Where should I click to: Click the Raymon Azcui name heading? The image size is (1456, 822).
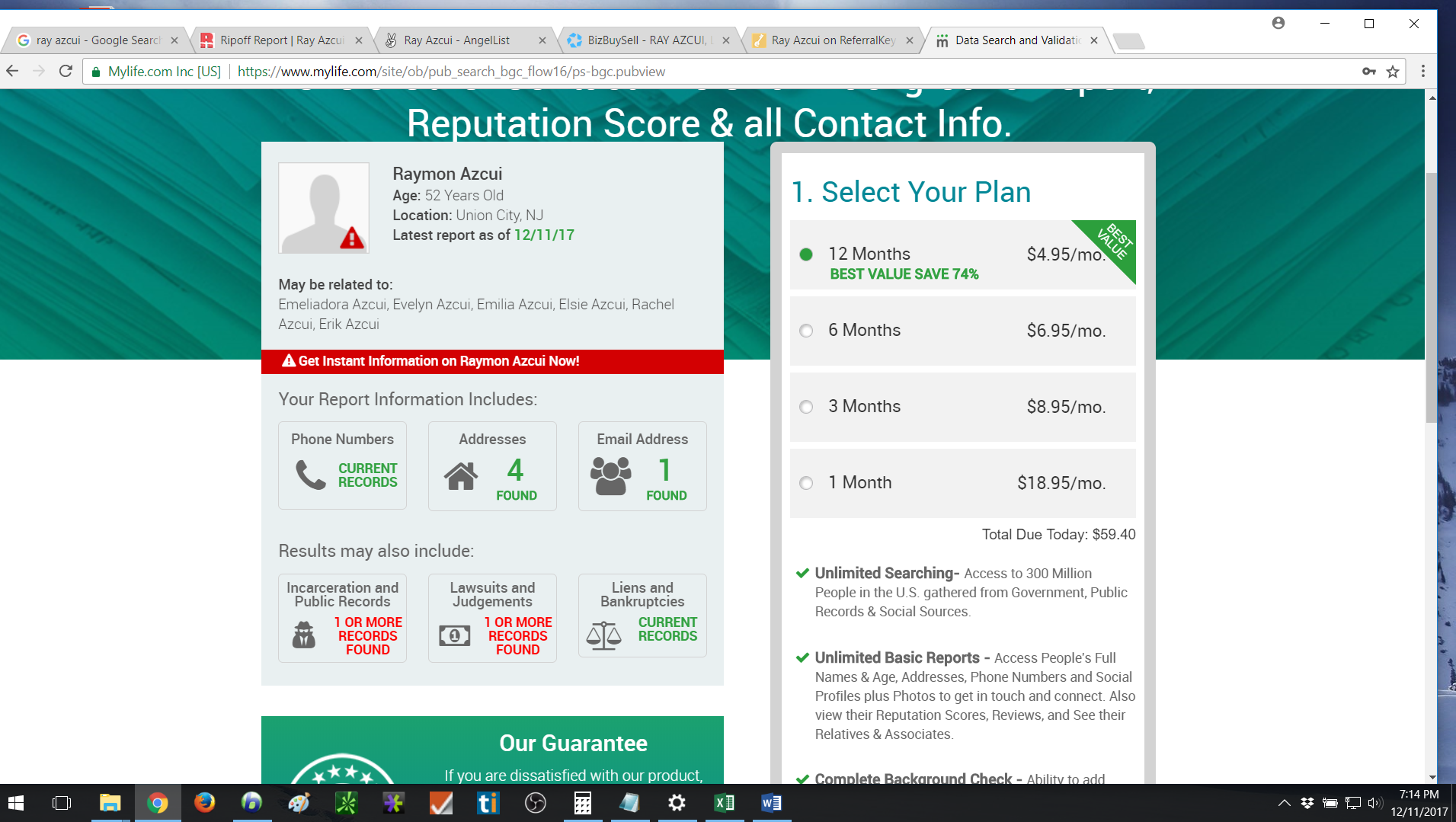[x=447, y=174]
